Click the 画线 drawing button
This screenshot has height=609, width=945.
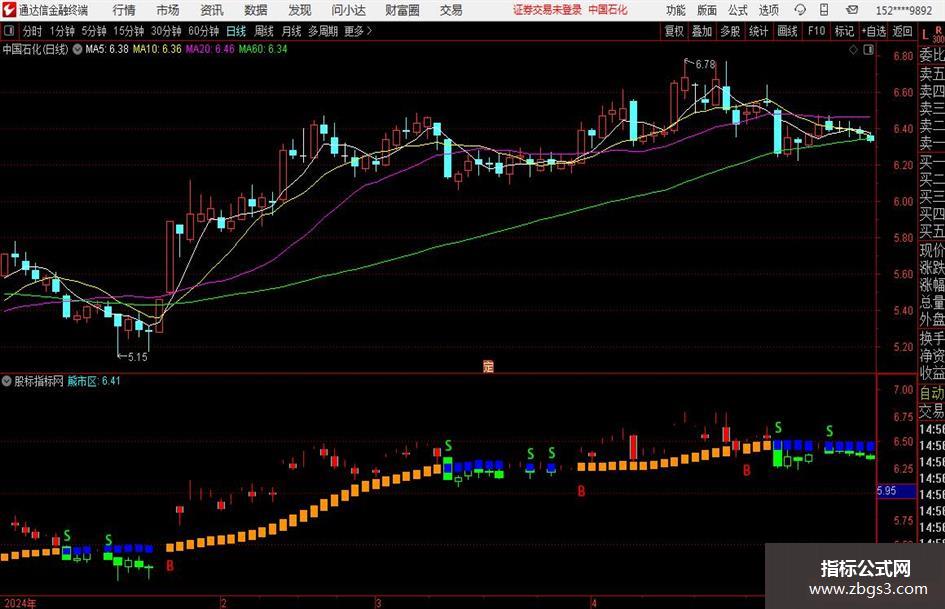click(x=787, y=31)
